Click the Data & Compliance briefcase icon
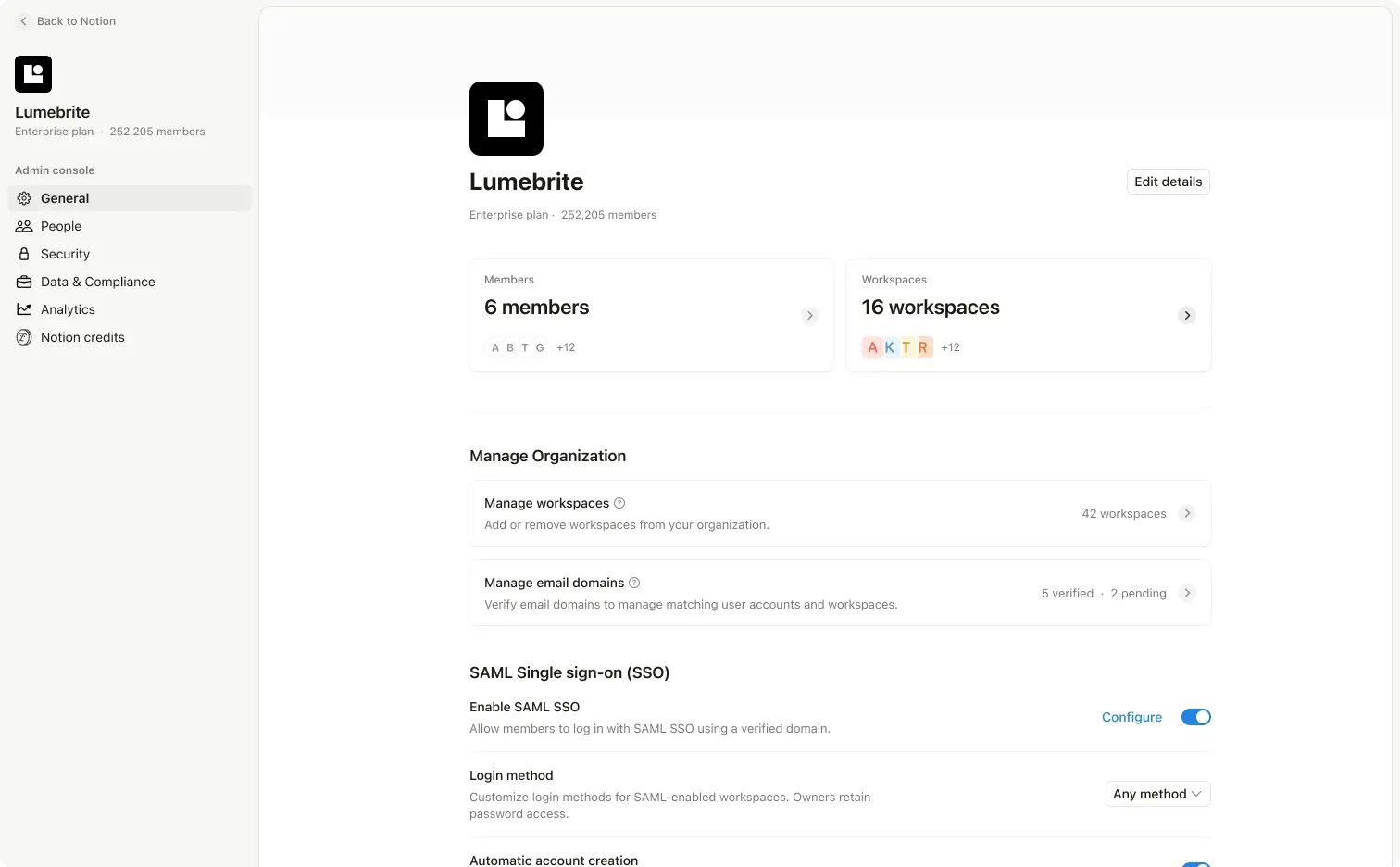 click(x=24, y=282)
